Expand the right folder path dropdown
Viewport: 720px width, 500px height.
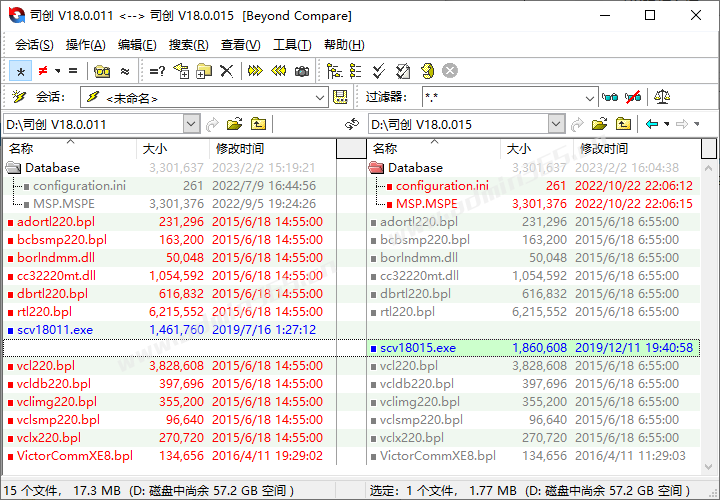[556, 124]
